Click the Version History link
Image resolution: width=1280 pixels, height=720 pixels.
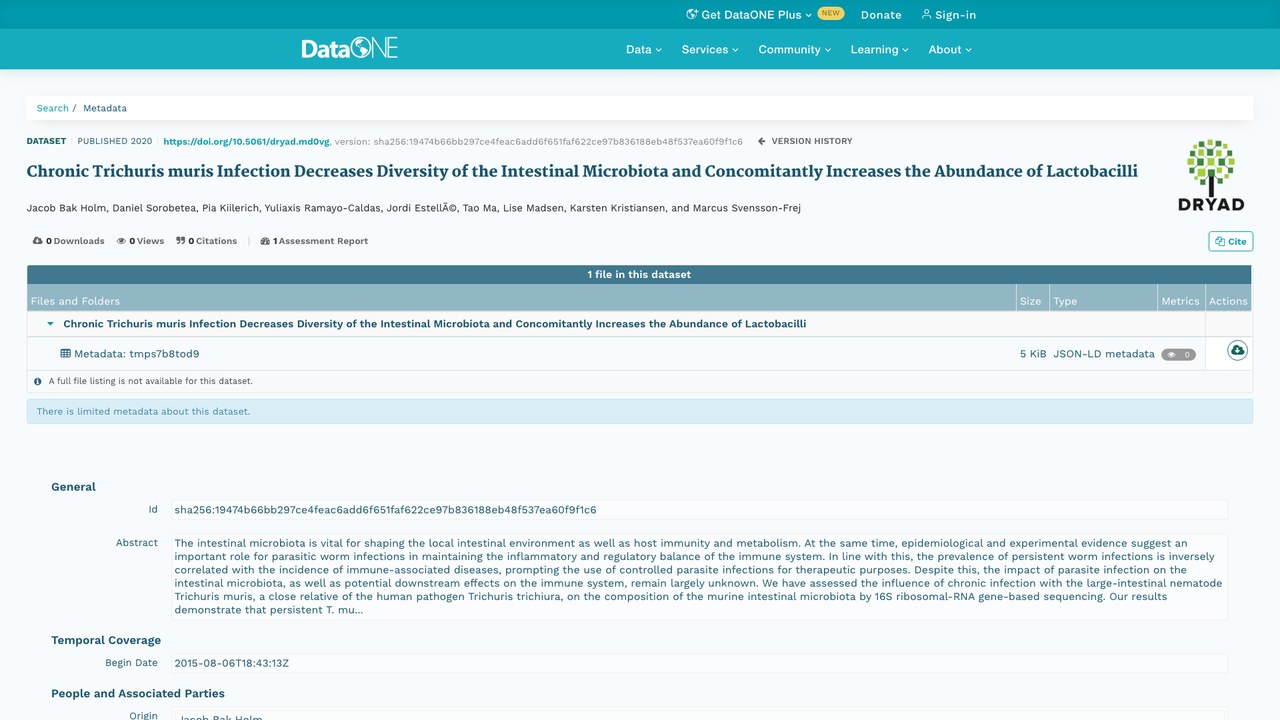[x=806, y=141]
